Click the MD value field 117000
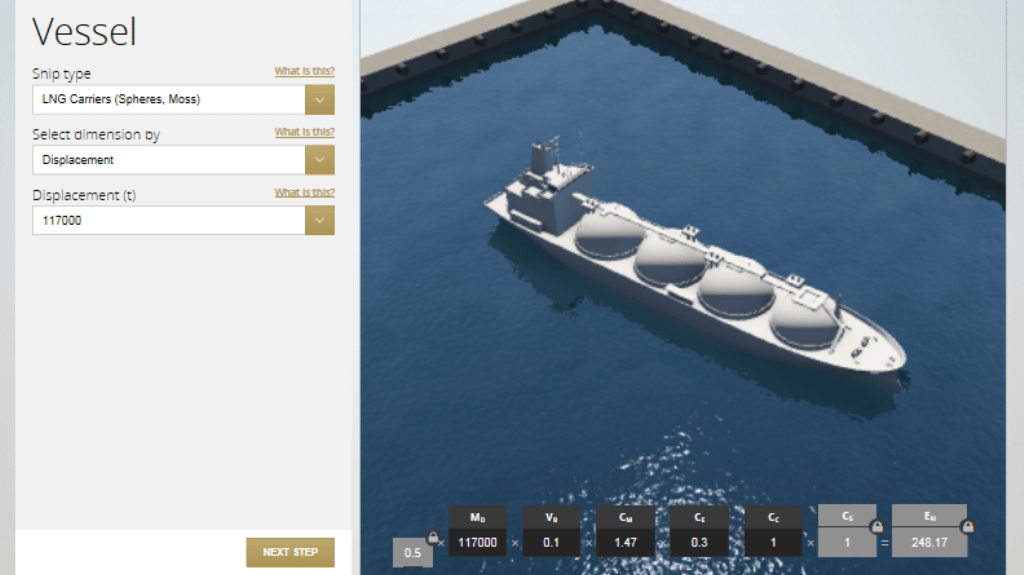Viewport: 1024px width, 575px height. point(477,543)
